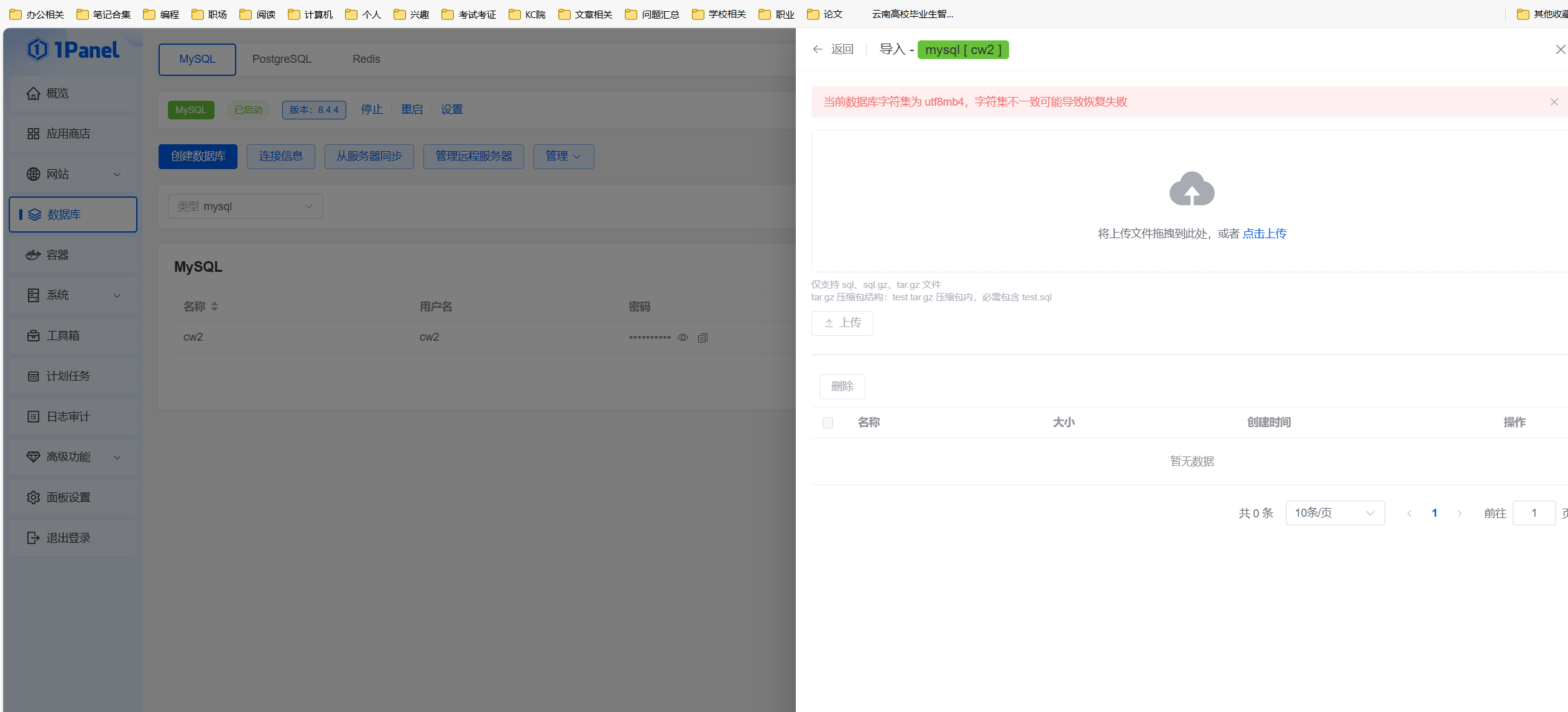Toggle the select-all checkbox in the backup table
The height and width of the screenshot is (712, 1568).
(827, 422)
